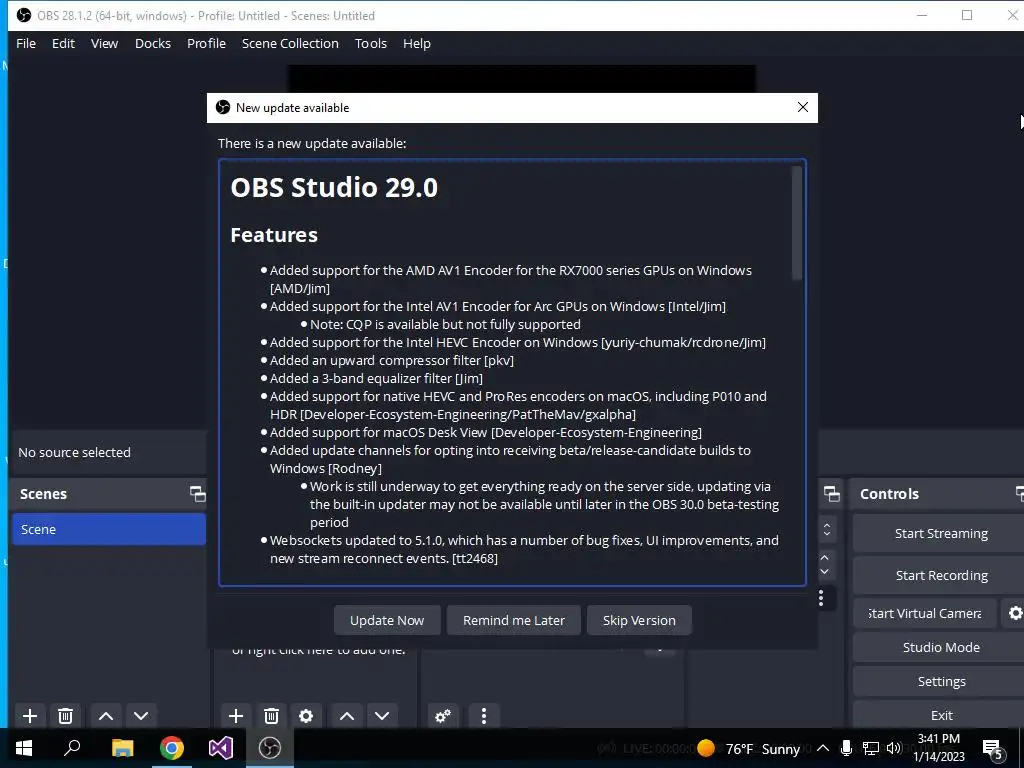Launch File Explorer from the taskbar

[x=122, y=748]
